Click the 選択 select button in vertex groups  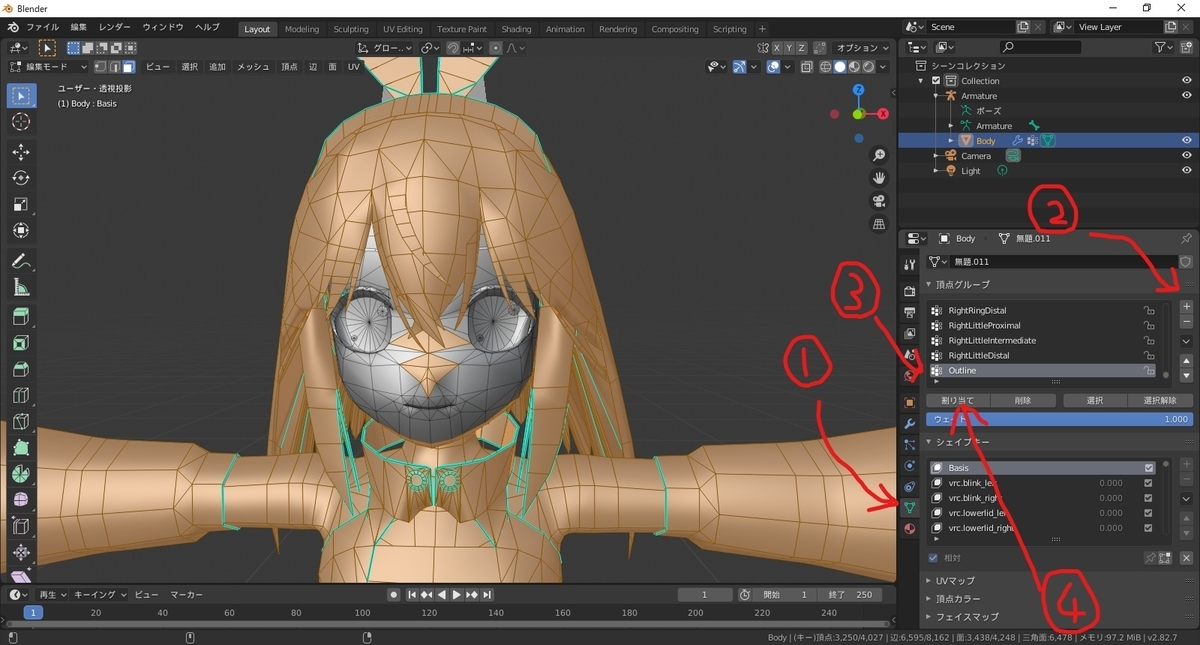(1094, 400)
